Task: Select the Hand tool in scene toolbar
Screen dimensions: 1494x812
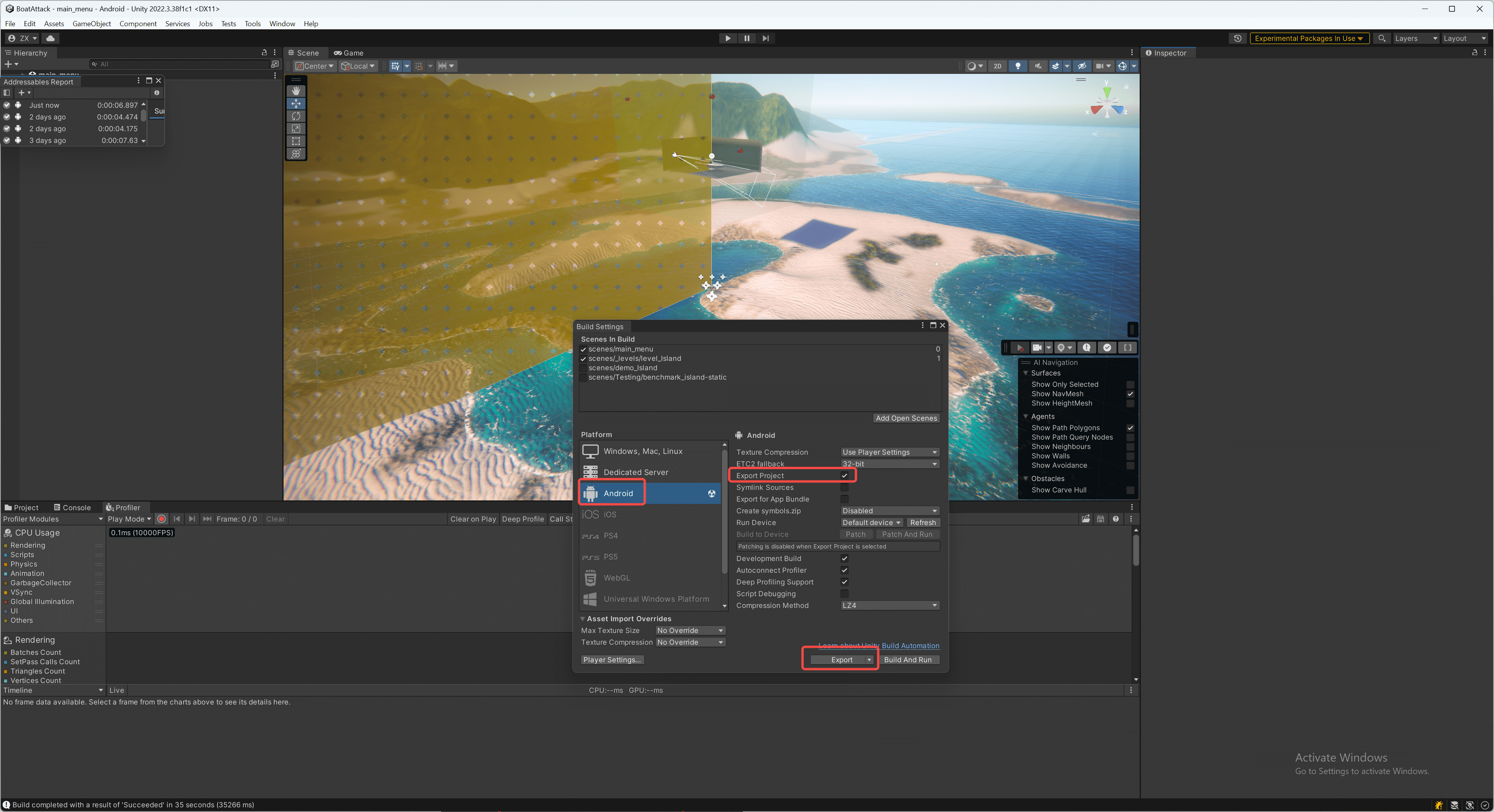Action: click(x=296, y=91)
